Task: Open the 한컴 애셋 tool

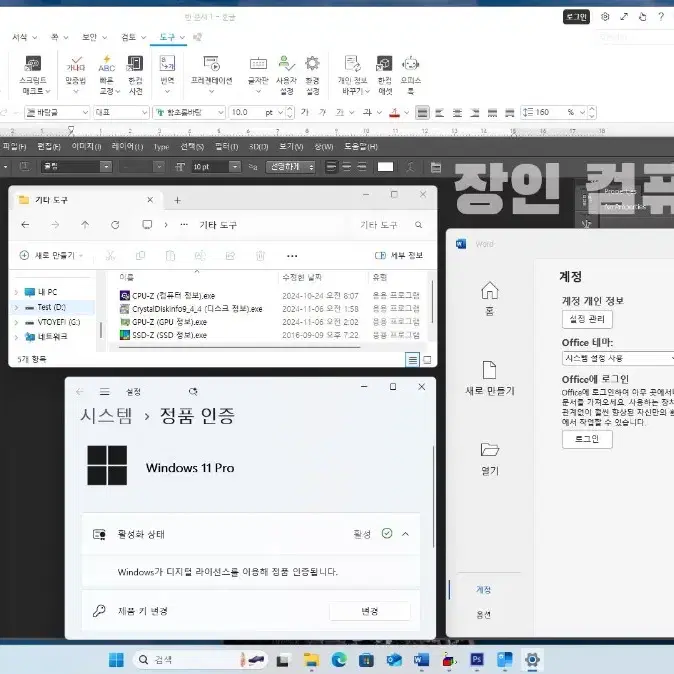Action: tap(385, 75)
